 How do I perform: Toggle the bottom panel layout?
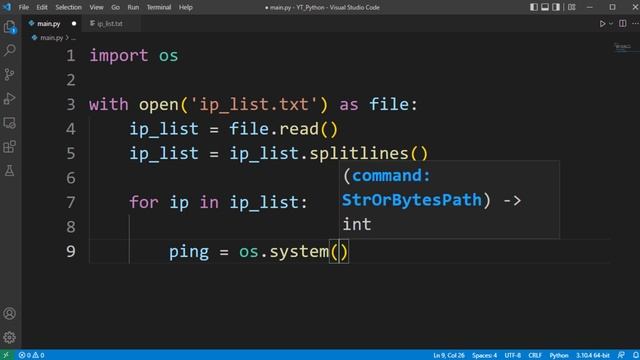point(545,7)
